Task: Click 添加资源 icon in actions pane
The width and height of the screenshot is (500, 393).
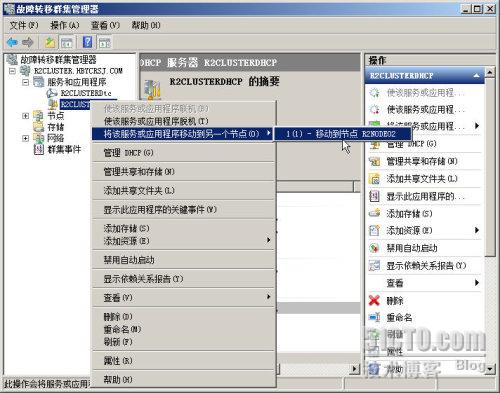Action: pos(375,230)
